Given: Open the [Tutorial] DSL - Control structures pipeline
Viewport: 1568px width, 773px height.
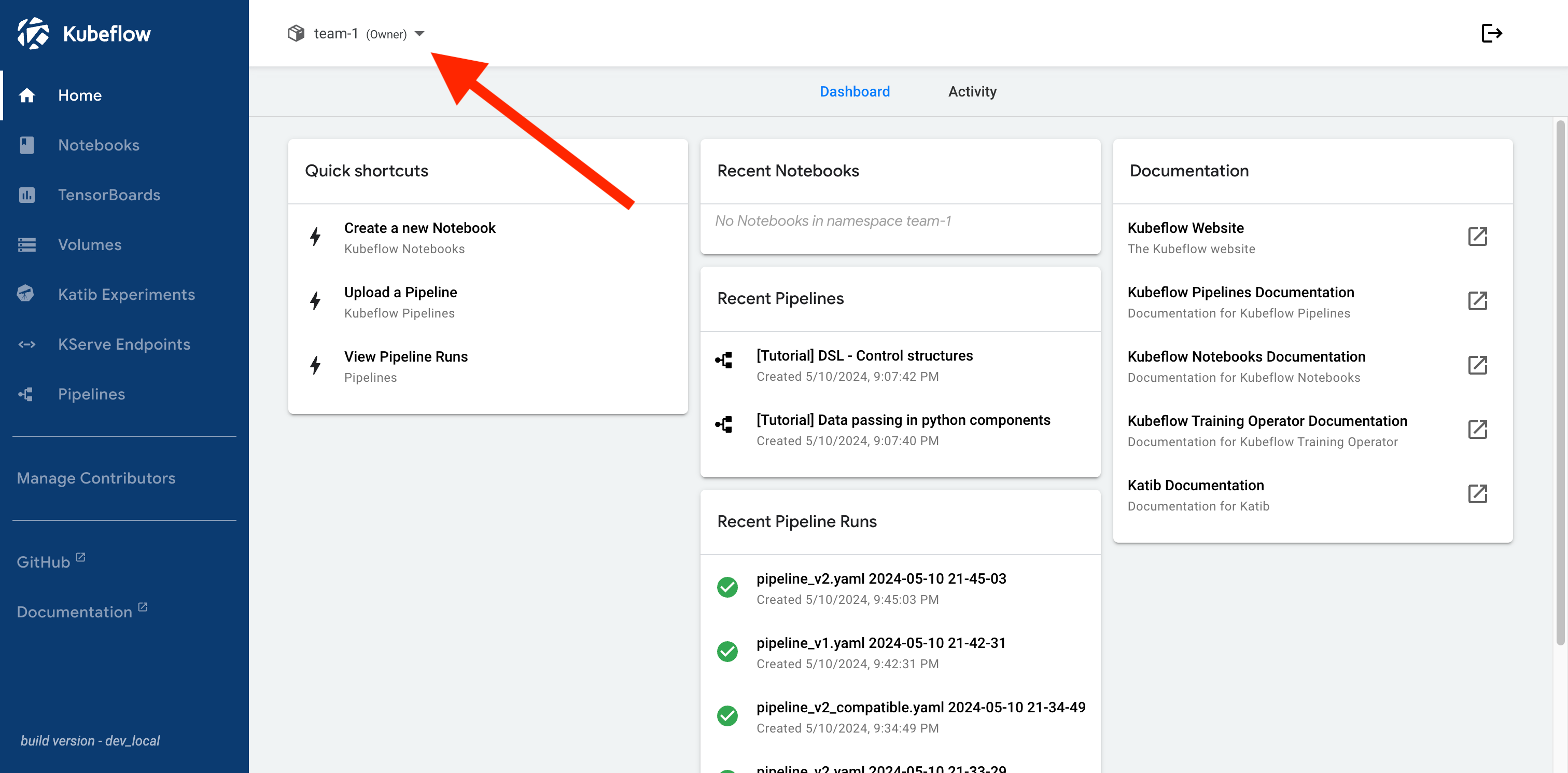Looking at the screenshot, I should [x=864, y=355].
